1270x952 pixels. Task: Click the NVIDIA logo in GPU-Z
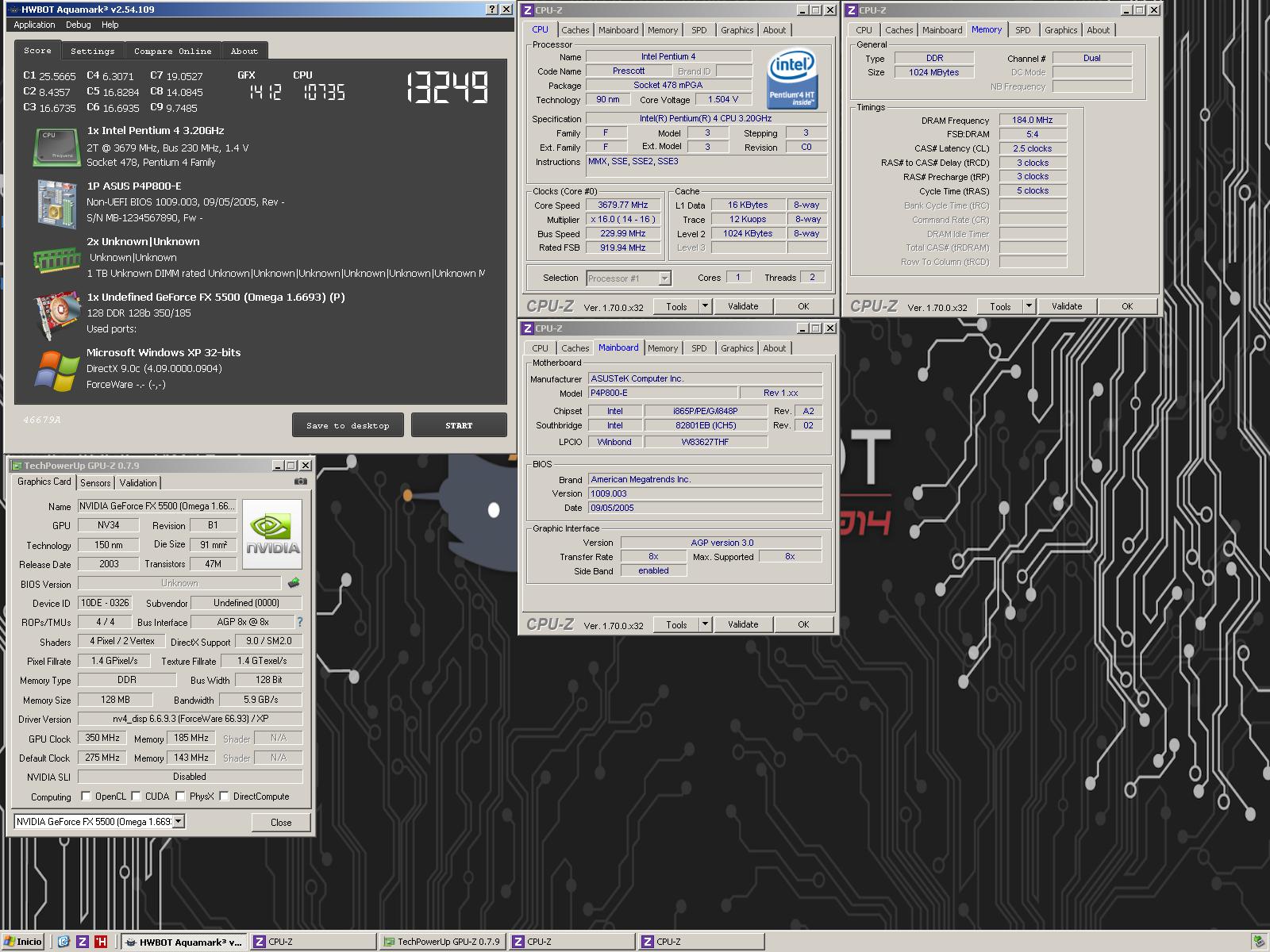272,534
